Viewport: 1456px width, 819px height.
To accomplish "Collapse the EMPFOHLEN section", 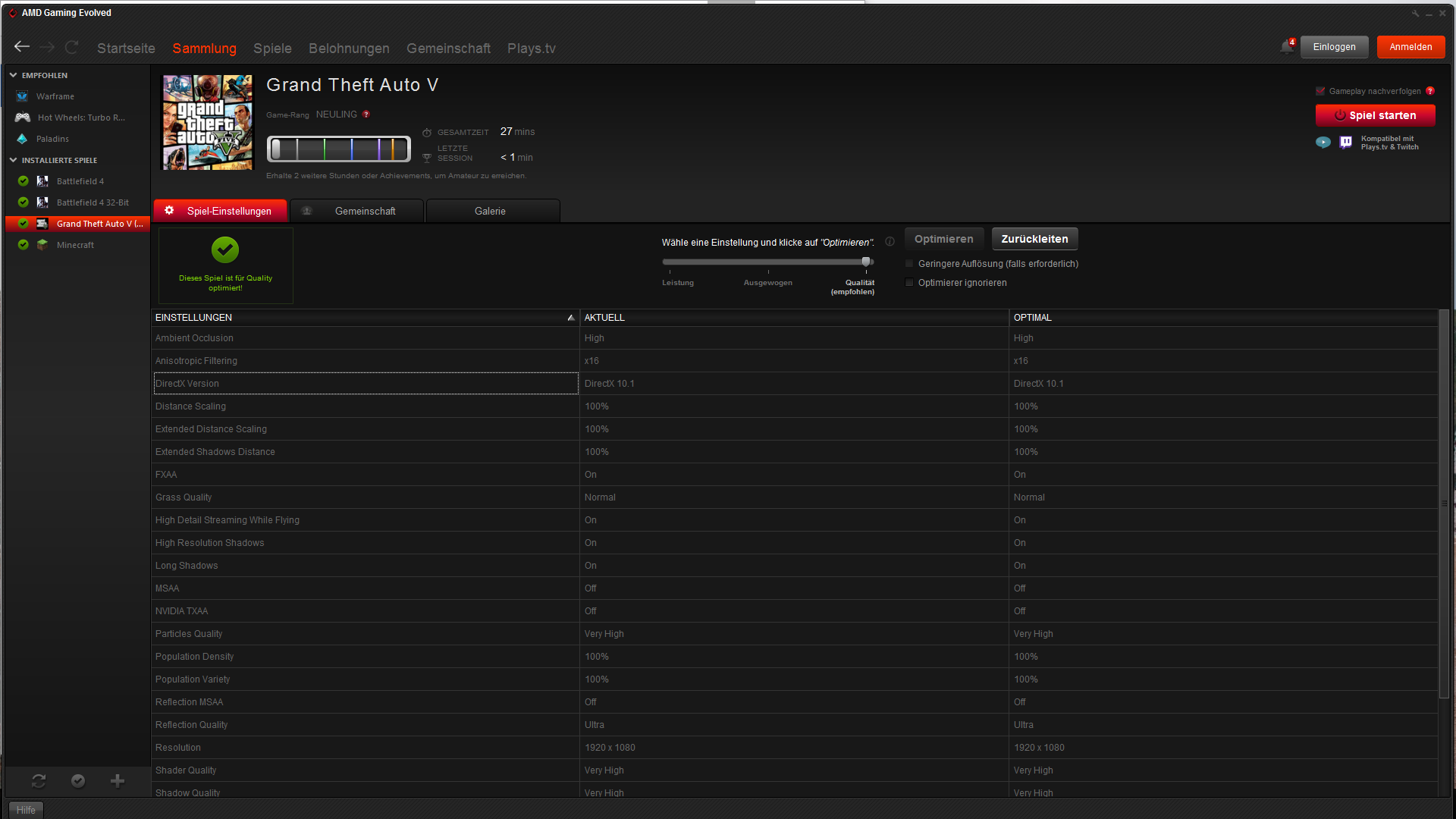I will coord(13,75).
